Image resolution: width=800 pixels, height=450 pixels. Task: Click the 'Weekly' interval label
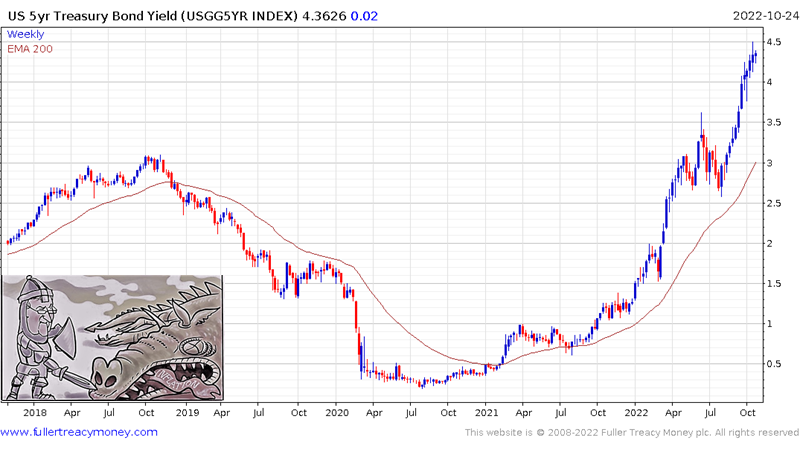[26, 34]
